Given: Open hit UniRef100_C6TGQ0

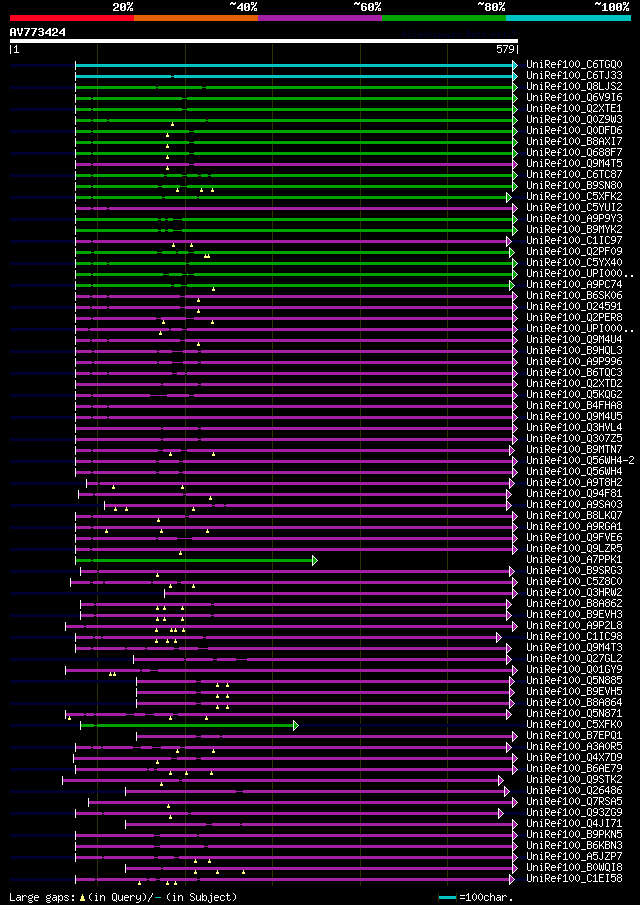Looking at the screenshot, I should click(x=574, y=65).
